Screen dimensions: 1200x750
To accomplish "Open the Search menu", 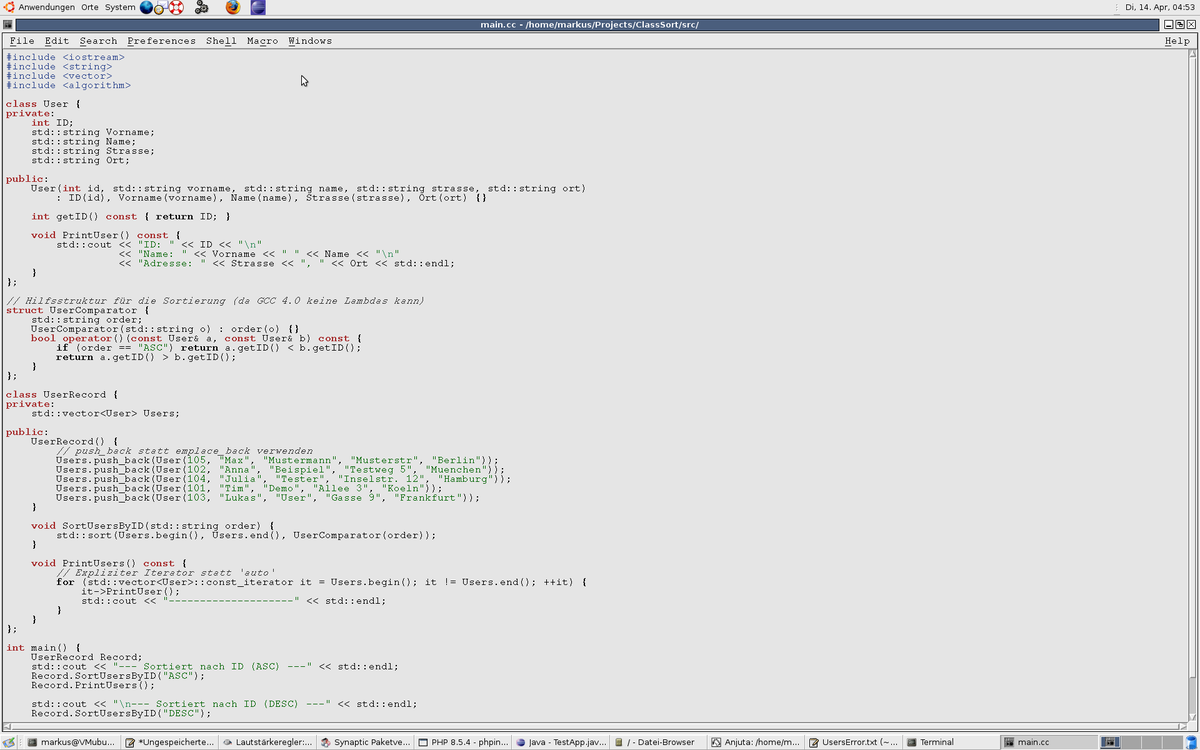I will pyautogui.click(x=98, y=41).
